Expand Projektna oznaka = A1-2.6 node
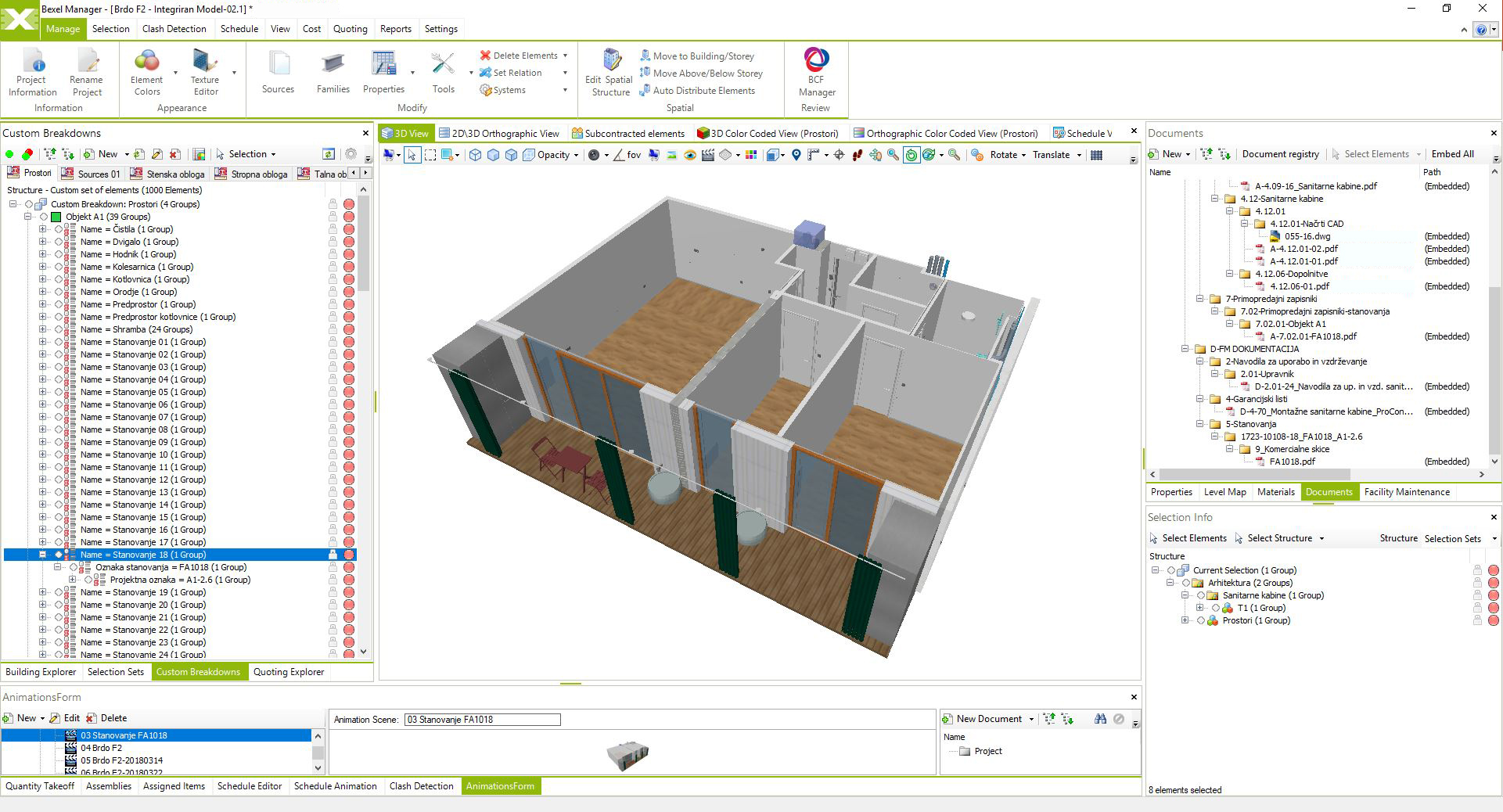The image size is (1503, 812). click(72, 580)
